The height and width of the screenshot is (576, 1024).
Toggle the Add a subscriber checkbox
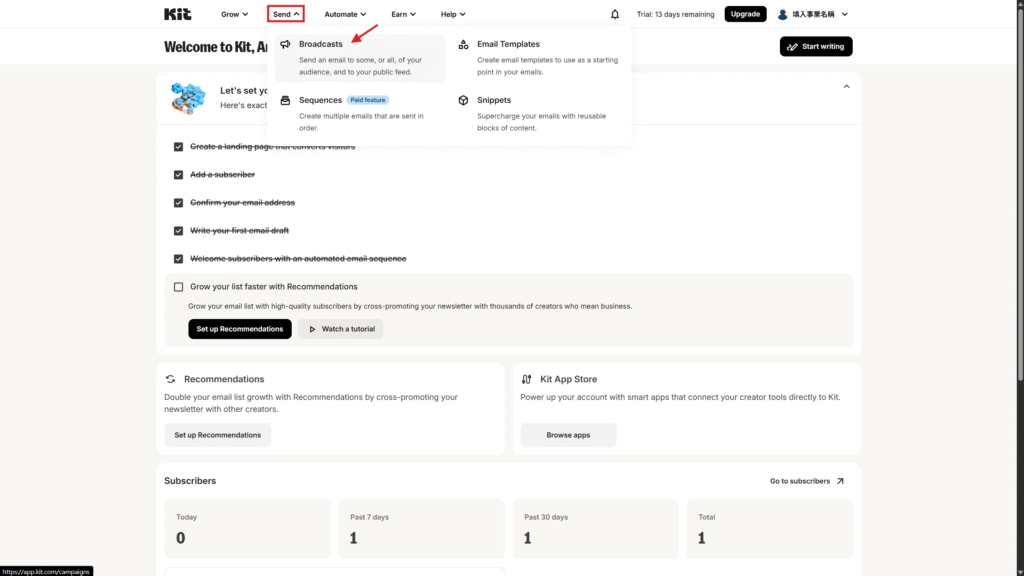178,175
